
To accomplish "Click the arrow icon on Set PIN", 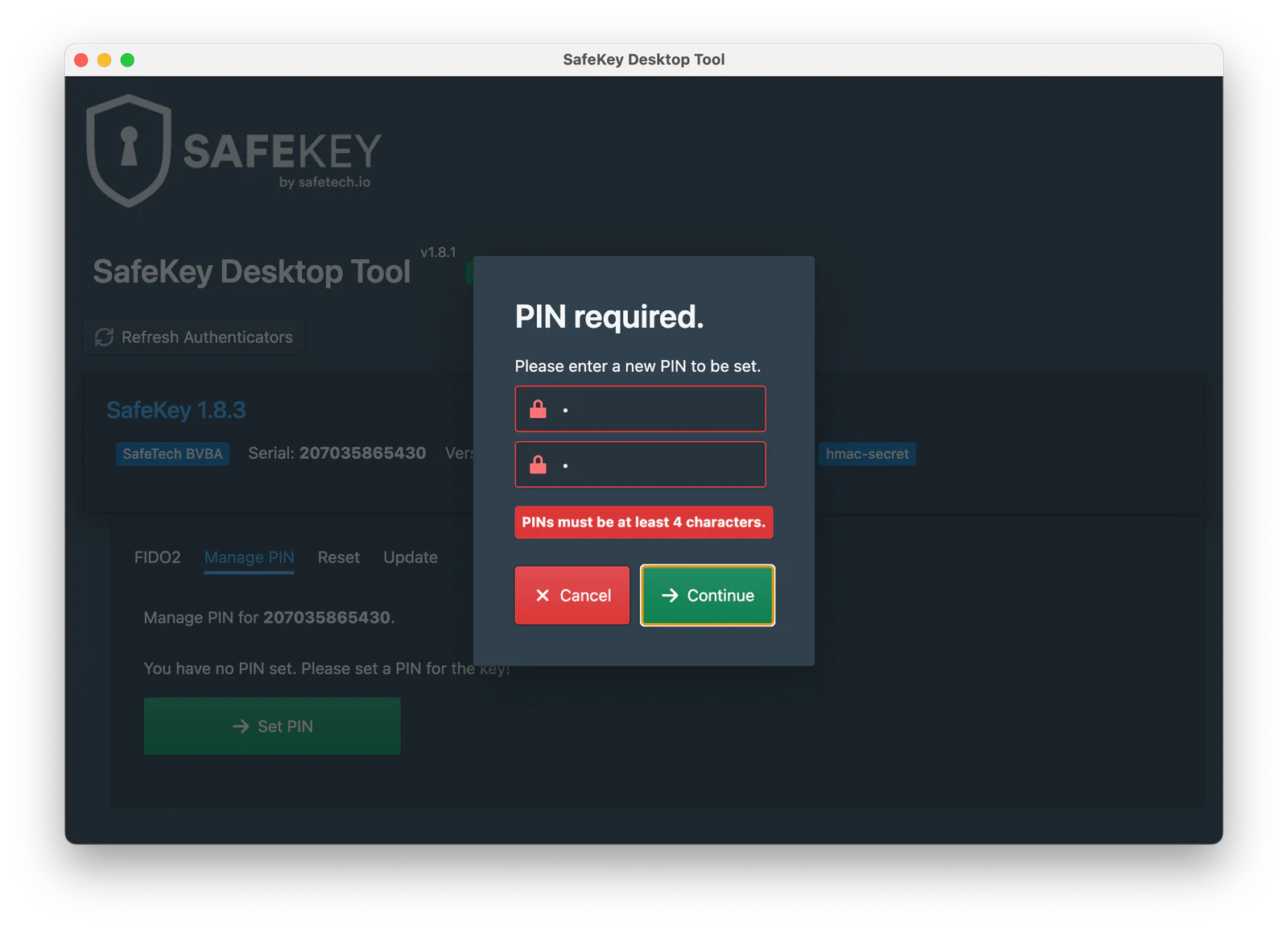I will 241,726.
